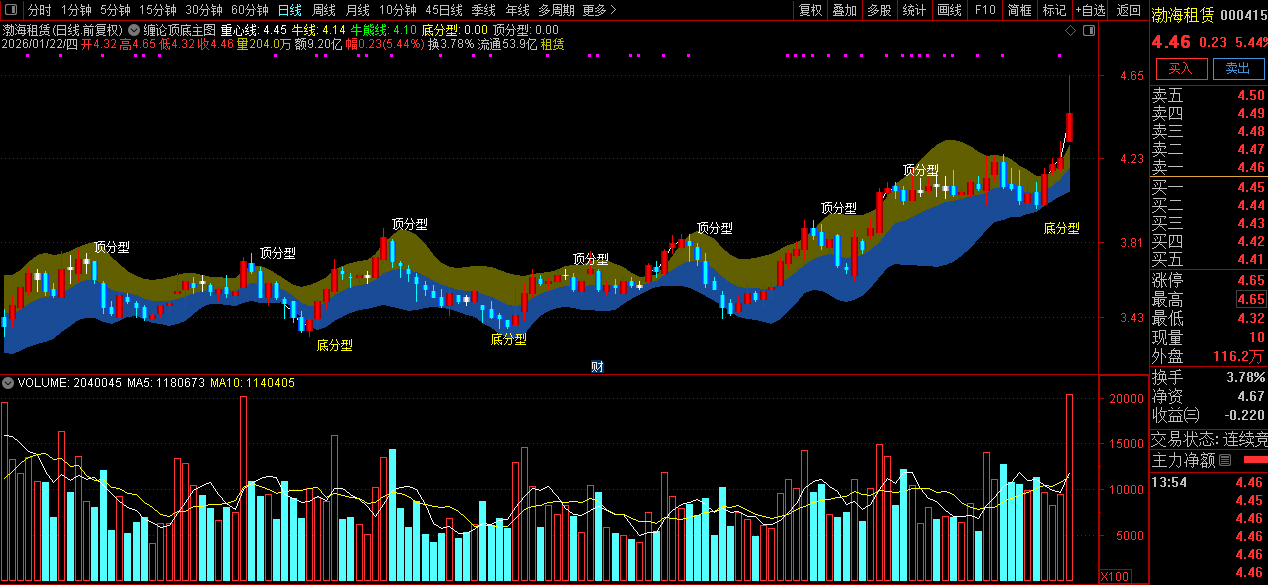Select the 15分钟 period tab
This screenshot has height=585, width=1268.
tap(157, 10)
